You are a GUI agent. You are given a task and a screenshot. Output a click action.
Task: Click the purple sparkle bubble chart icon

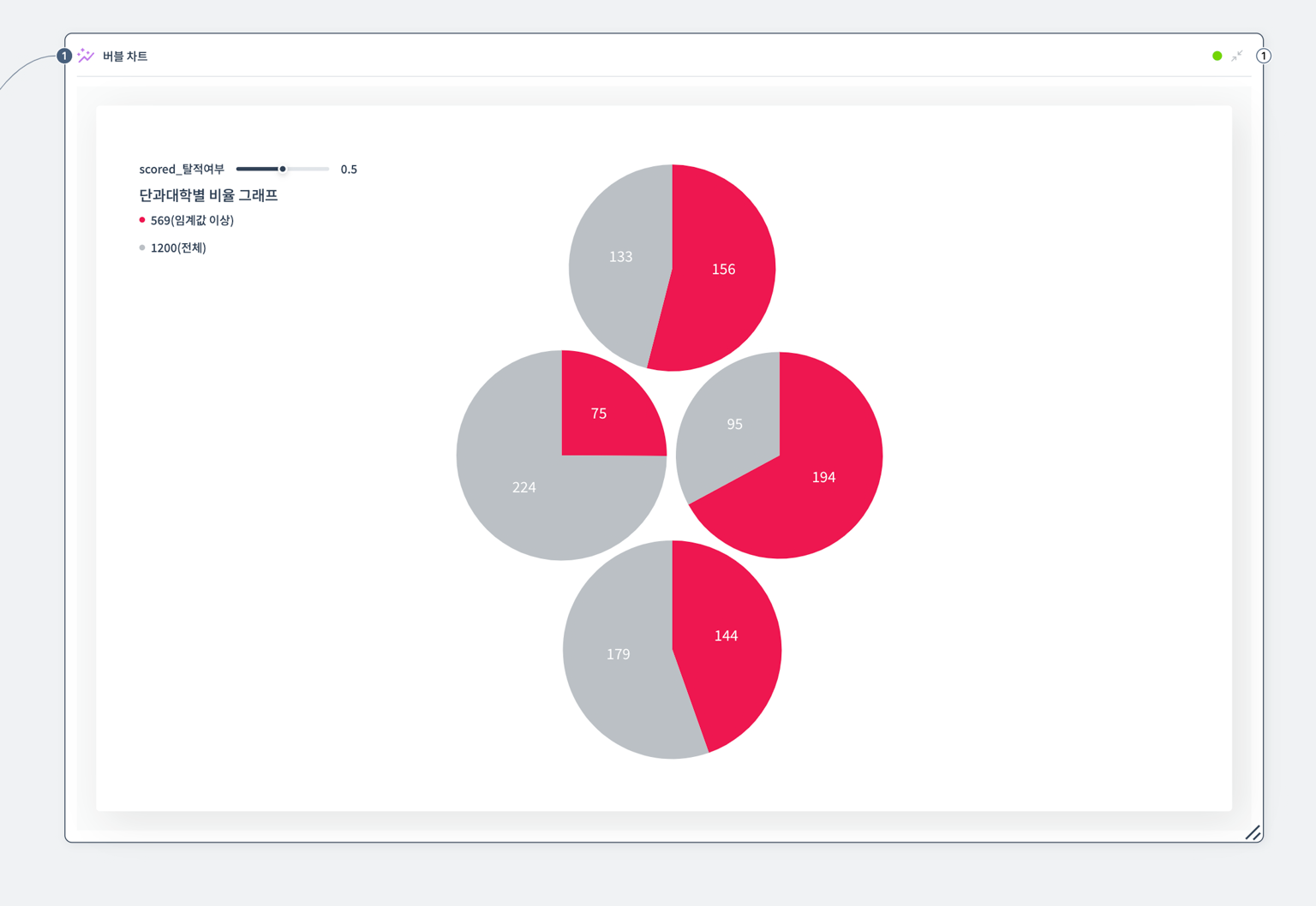[86, 56]
